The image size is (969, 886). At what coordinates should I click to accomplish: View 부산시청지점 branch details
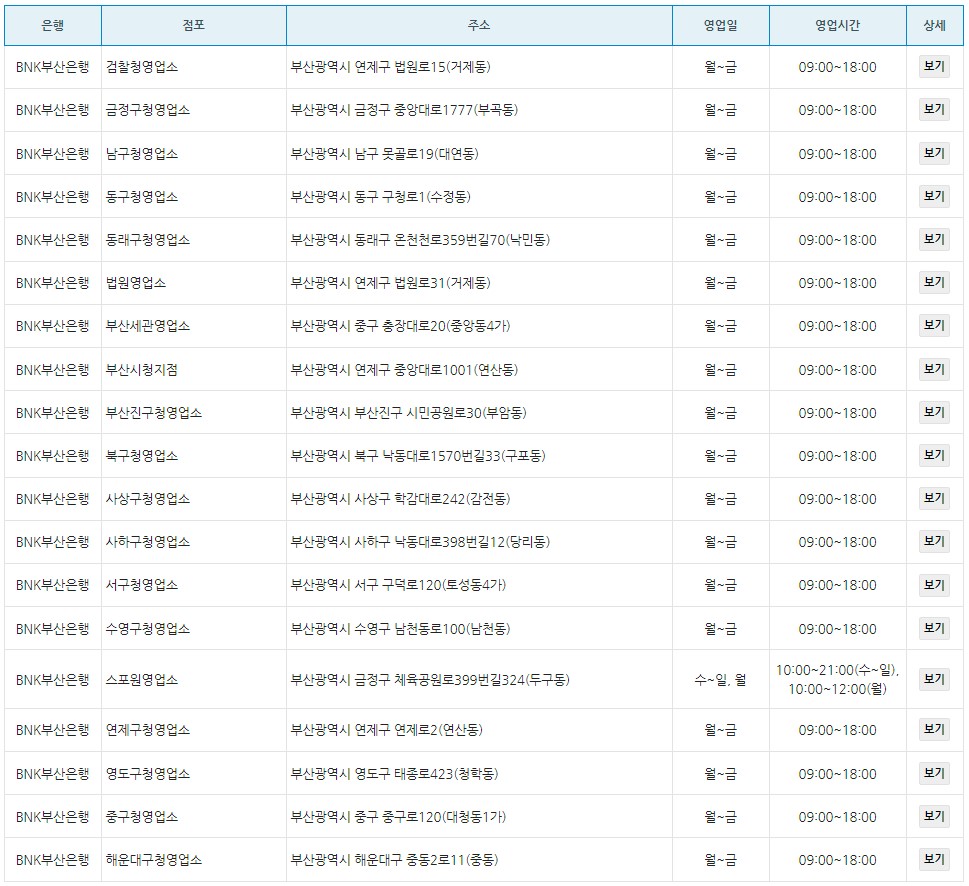pos(936,369)
